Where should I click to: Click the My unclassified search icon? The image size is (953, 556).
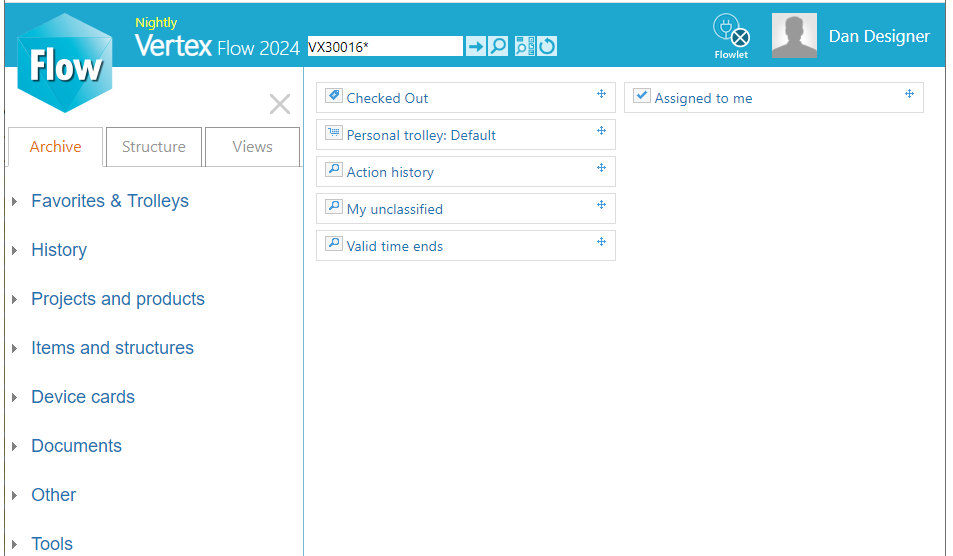(x=334, y=207)
